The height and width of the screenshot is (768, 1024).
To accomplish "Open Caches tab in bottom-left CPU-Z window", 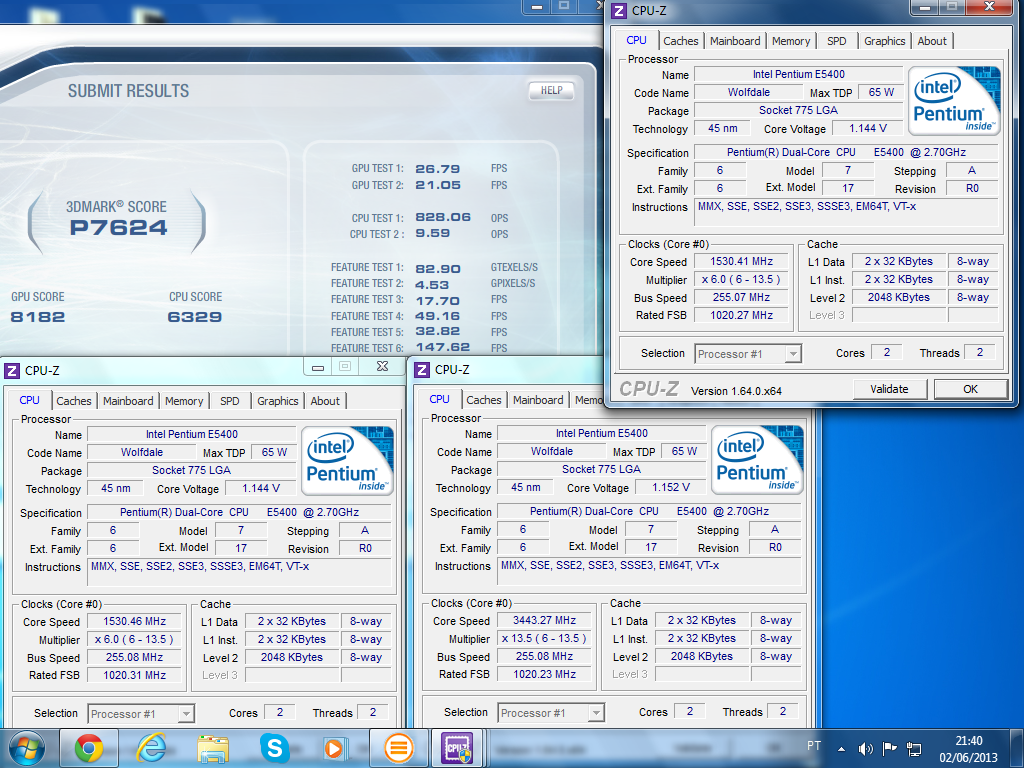I will click(x=74, y=401).
